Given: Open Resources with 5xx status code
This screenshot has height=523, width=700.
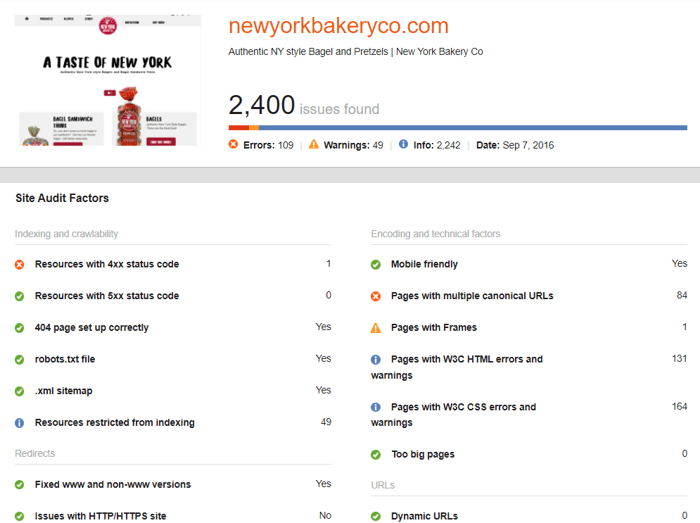Looking at the screenshot, I should [107, 296].
